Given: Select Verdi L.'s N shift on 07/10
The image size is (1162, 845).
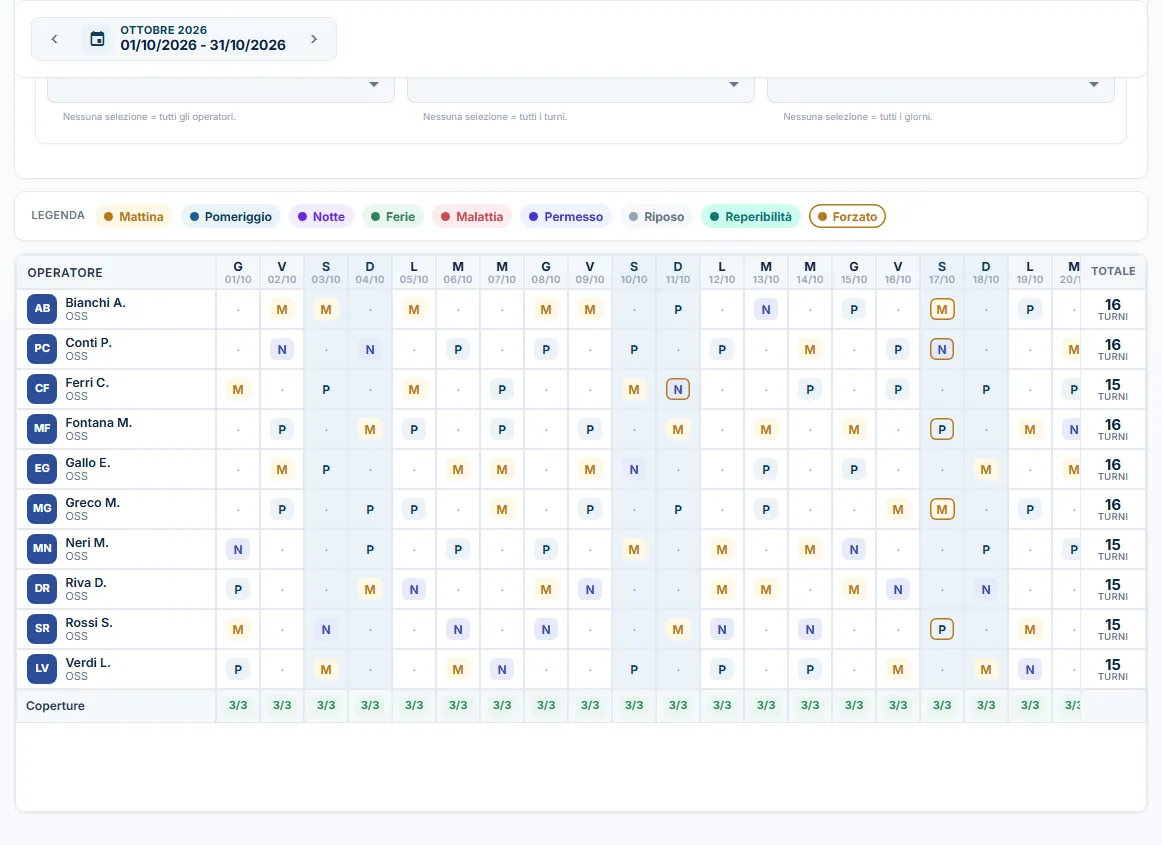Looking at the screenshot, I should pos(502,669).
